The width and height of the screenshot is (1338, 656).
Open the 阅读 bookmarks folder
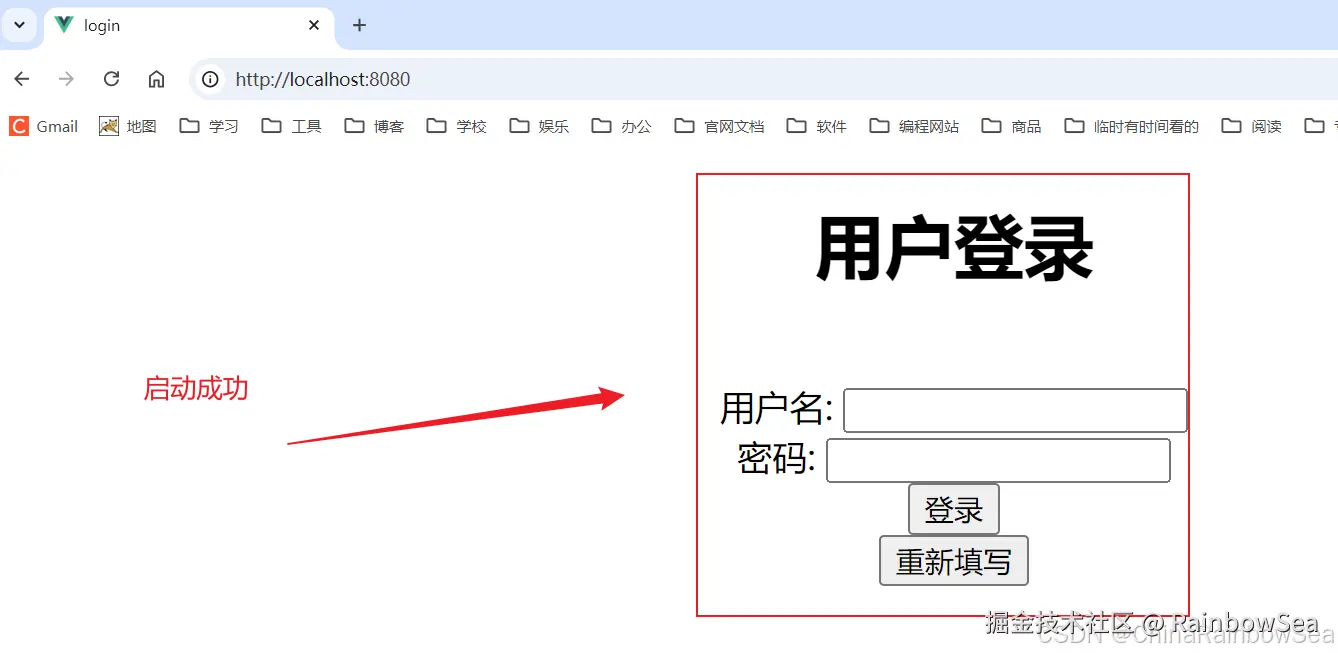click(x=1251, y=126)
